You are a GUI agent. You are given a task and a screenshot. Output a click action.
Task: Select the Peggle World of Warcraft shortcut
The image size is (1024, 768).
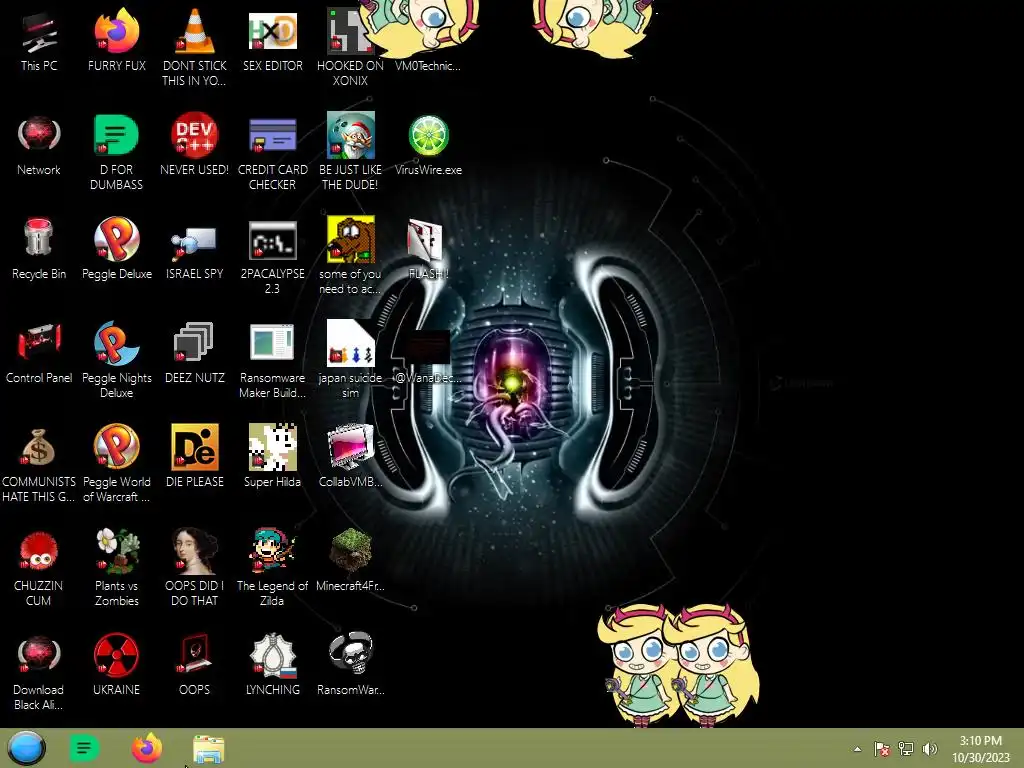[x=116, y=447]
